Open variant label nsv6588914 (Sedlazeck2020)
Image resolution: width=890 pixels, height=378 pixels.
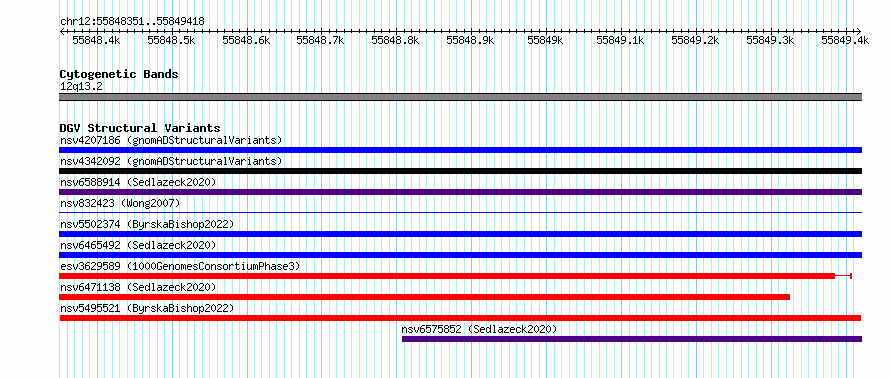tap(138, 182)
